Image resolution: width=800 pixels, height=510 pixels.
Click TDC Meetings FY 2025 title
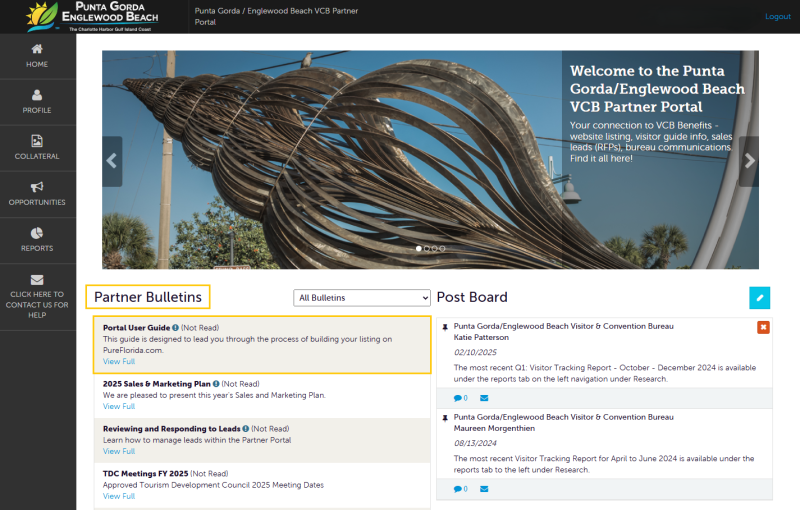pos(145,474)
